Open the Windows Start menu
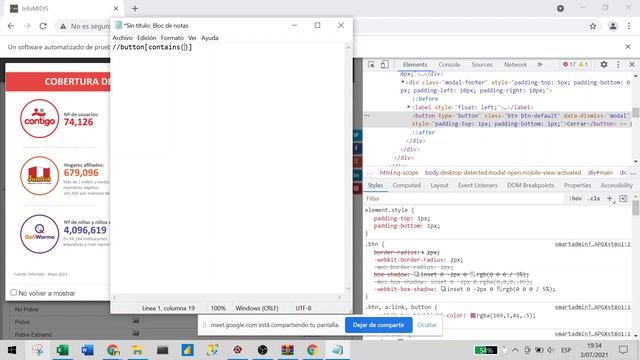The width and height of the screenshot is (640, 360). click(x=12, y=350)
